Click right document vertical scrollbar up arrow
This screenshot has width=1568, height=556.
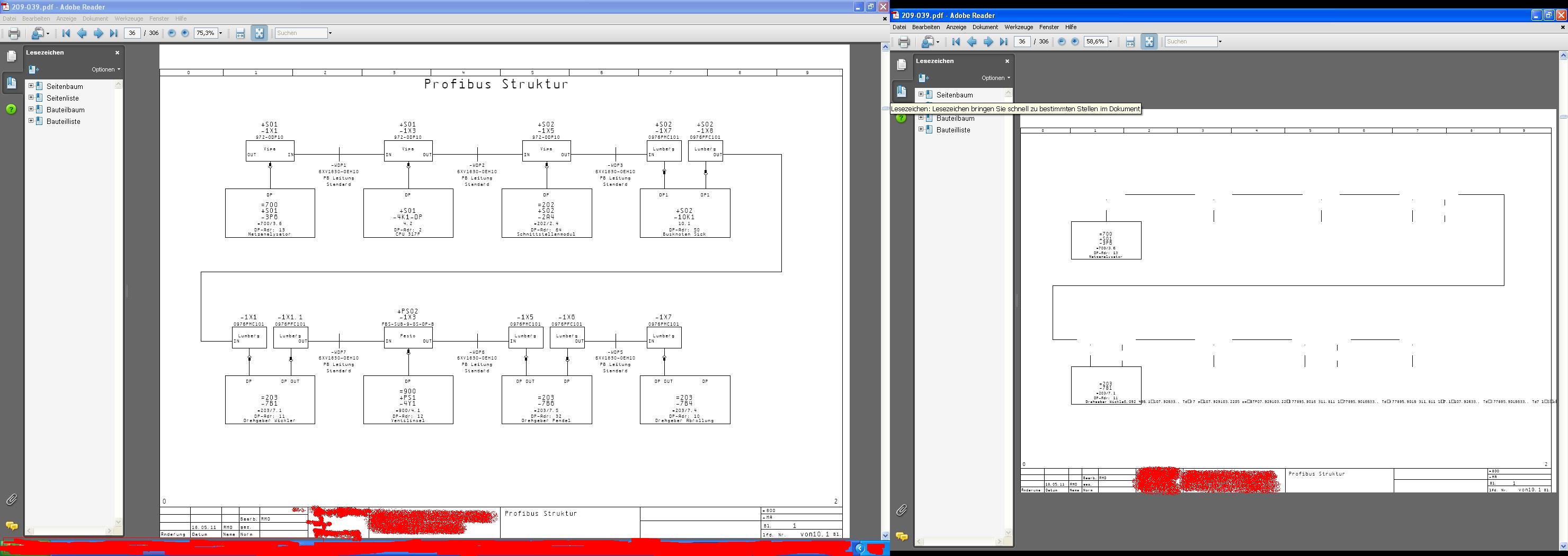[1563, 56]
